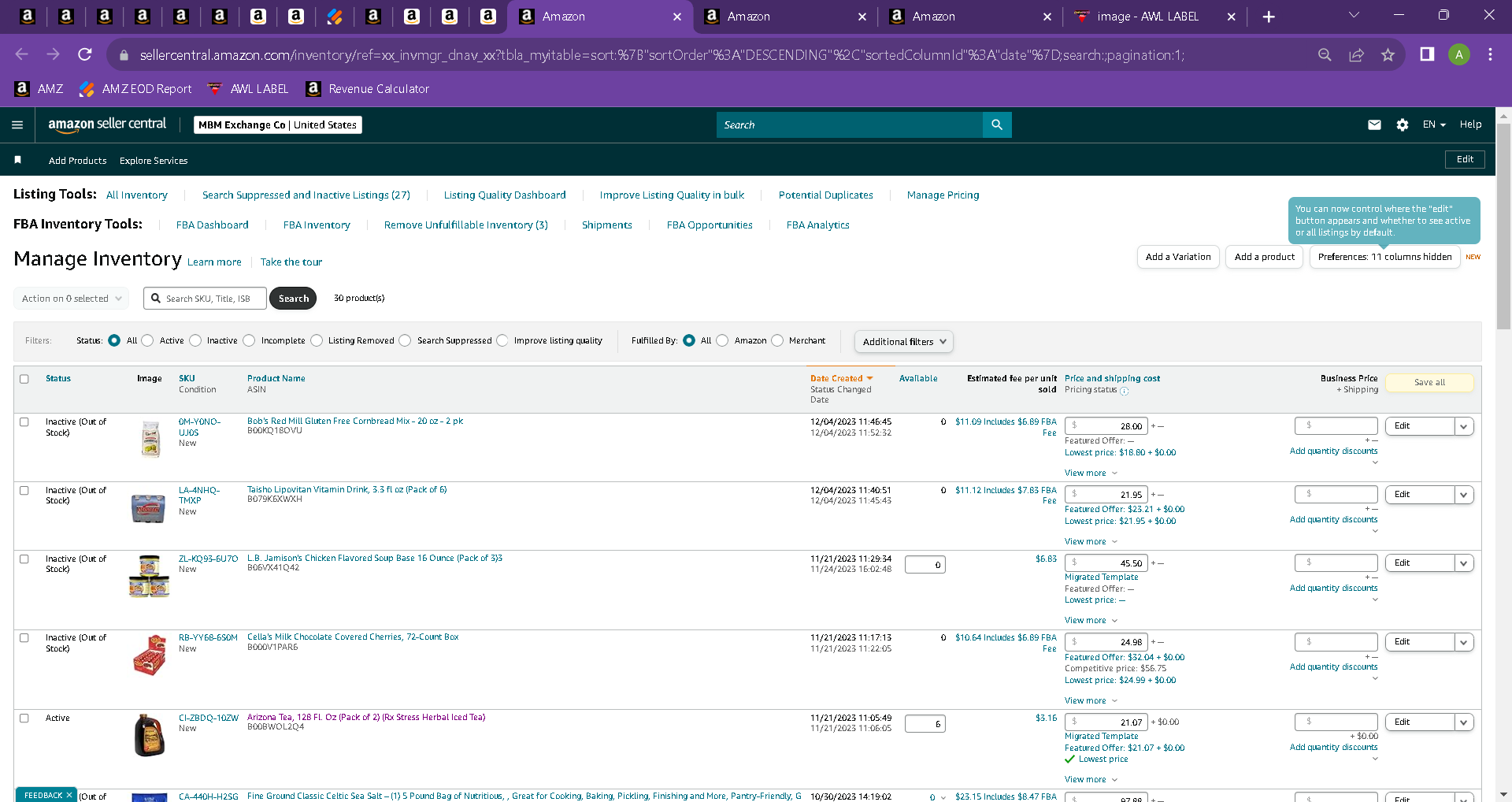Bookmark this page with the star icon
1512x802 pixels.
pos(1388,54)
